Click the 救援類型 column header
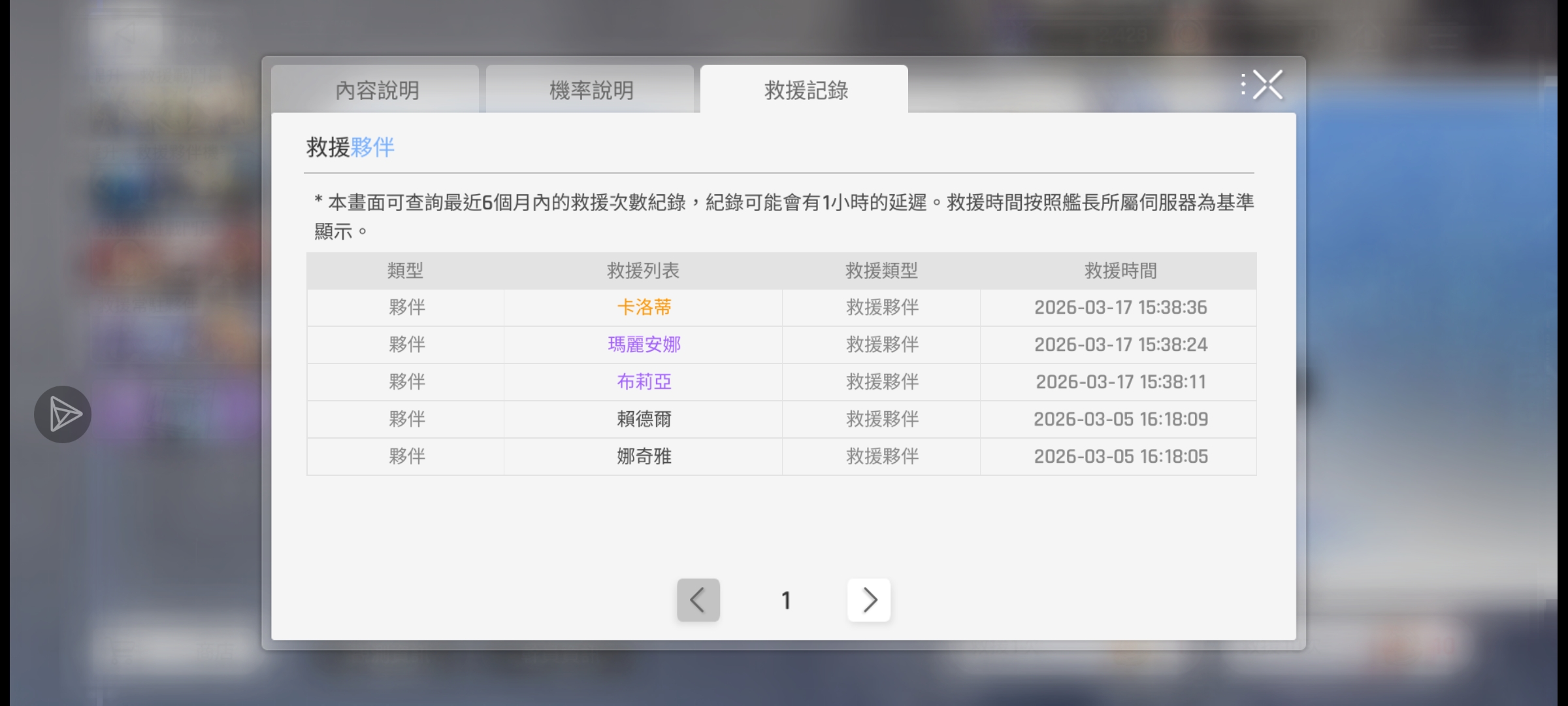This screenshot has height=706, width=1568. [x=882, y=271]
